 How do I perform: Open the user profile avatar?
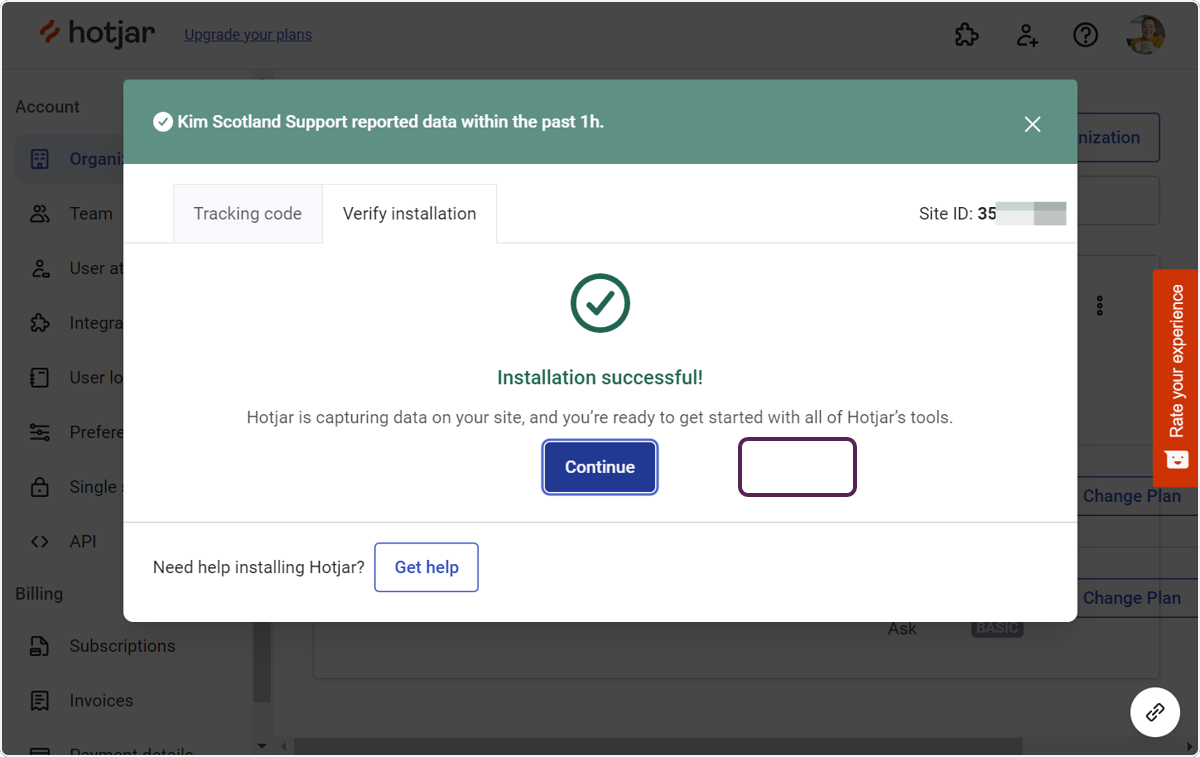click(1145, 35)
